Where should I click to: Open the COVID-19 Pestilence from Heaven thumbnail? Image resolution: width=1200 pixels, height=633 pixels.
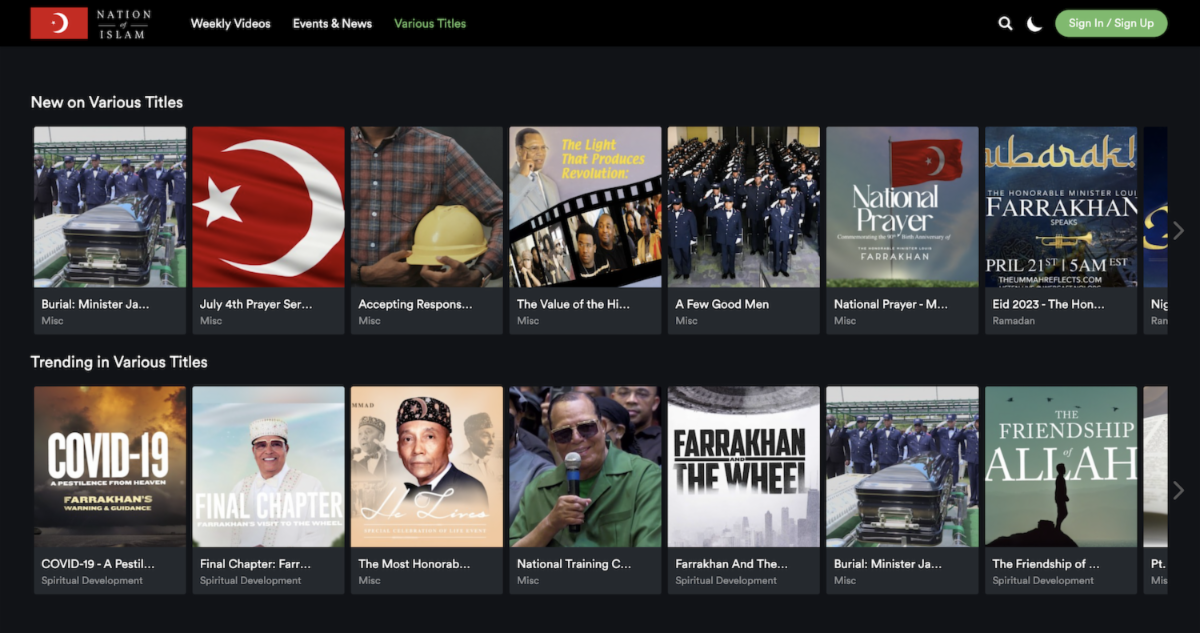click(110, 467)
